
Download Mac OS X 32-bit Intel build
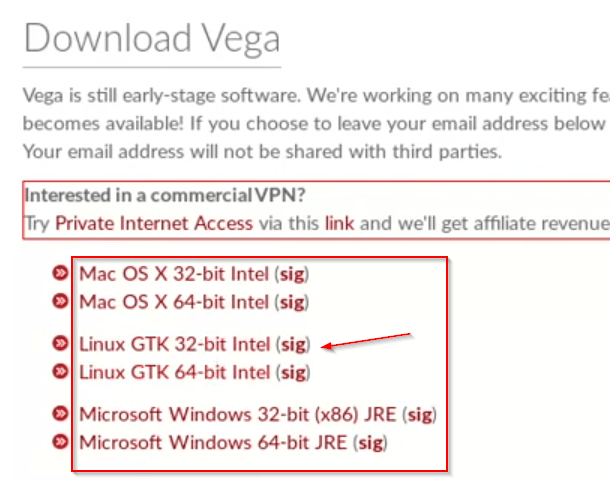click(174, 274)
